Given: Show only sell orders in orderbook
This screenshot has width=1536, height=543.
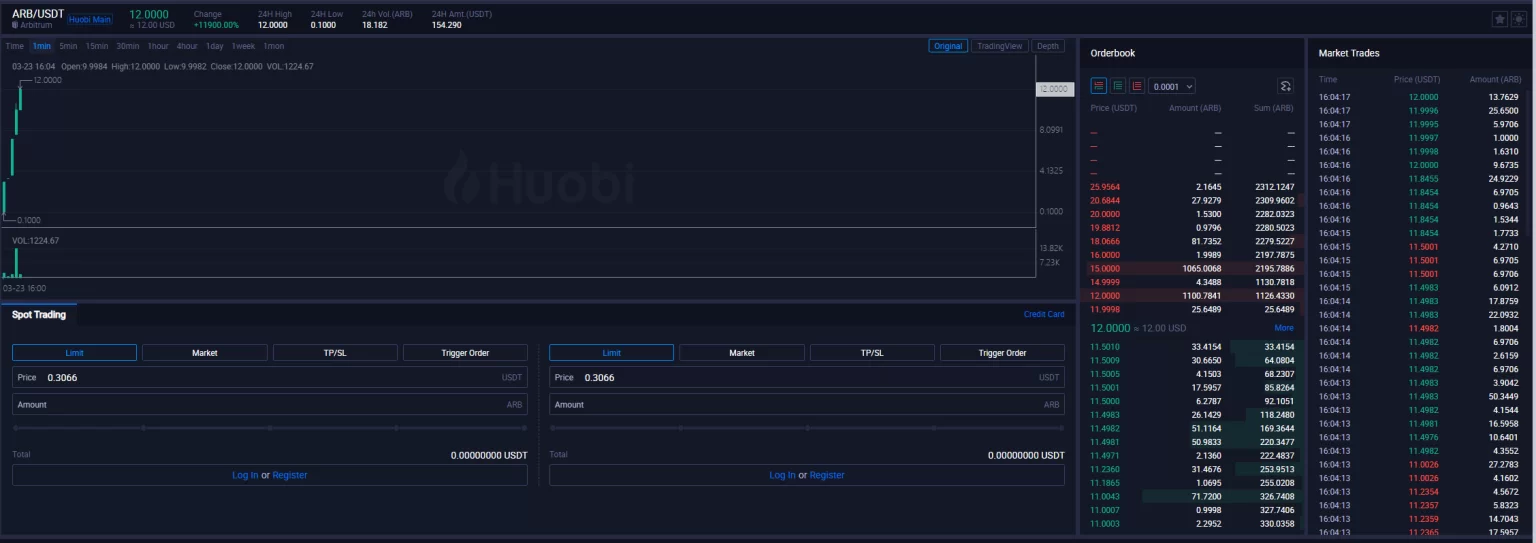Looking at the screenshot, I should (x=1137, y=86).
